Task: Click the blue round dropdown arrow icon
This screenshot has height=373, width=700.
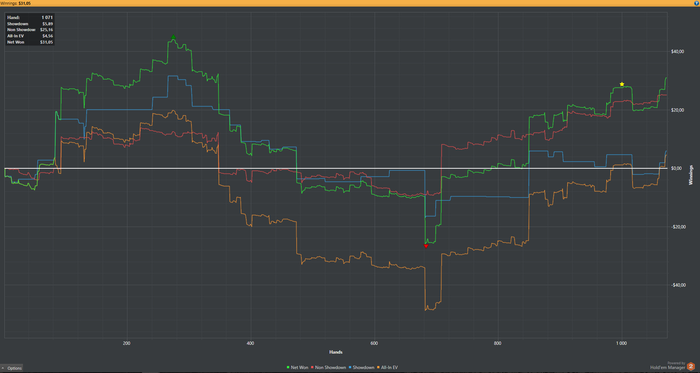Action: tap(697, 3)
